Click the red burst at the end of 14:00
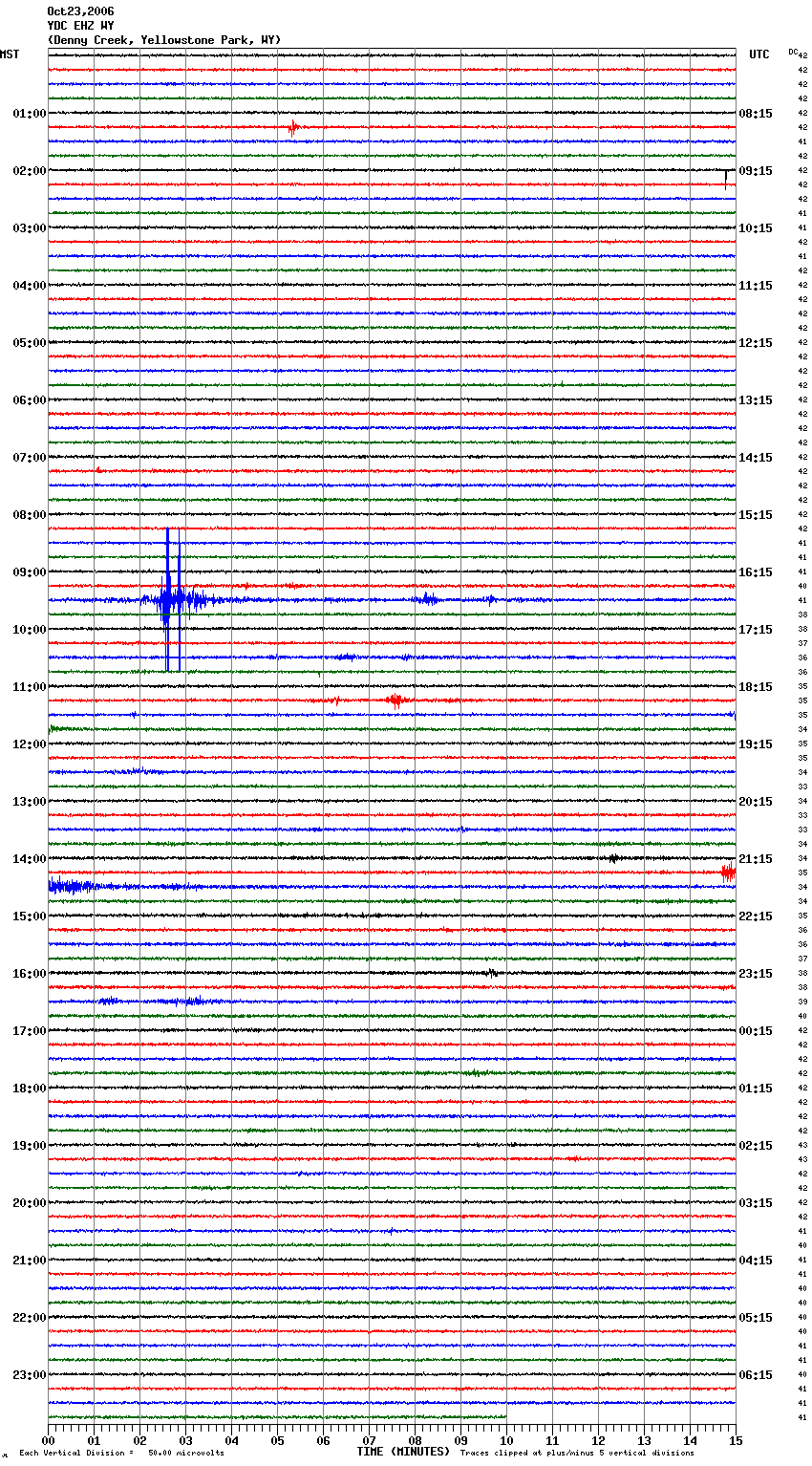Image resolution: width=812 pixels, height=1466 pixels. tap(728, 872)
